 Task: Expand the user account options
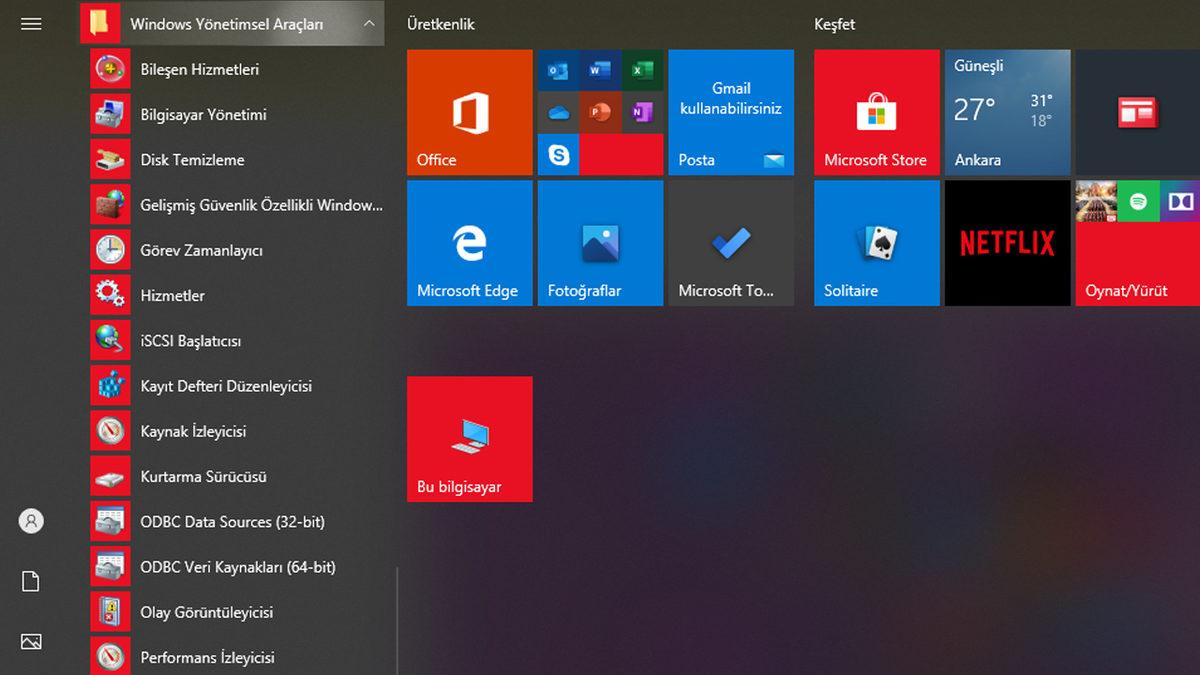pos(31,521)
